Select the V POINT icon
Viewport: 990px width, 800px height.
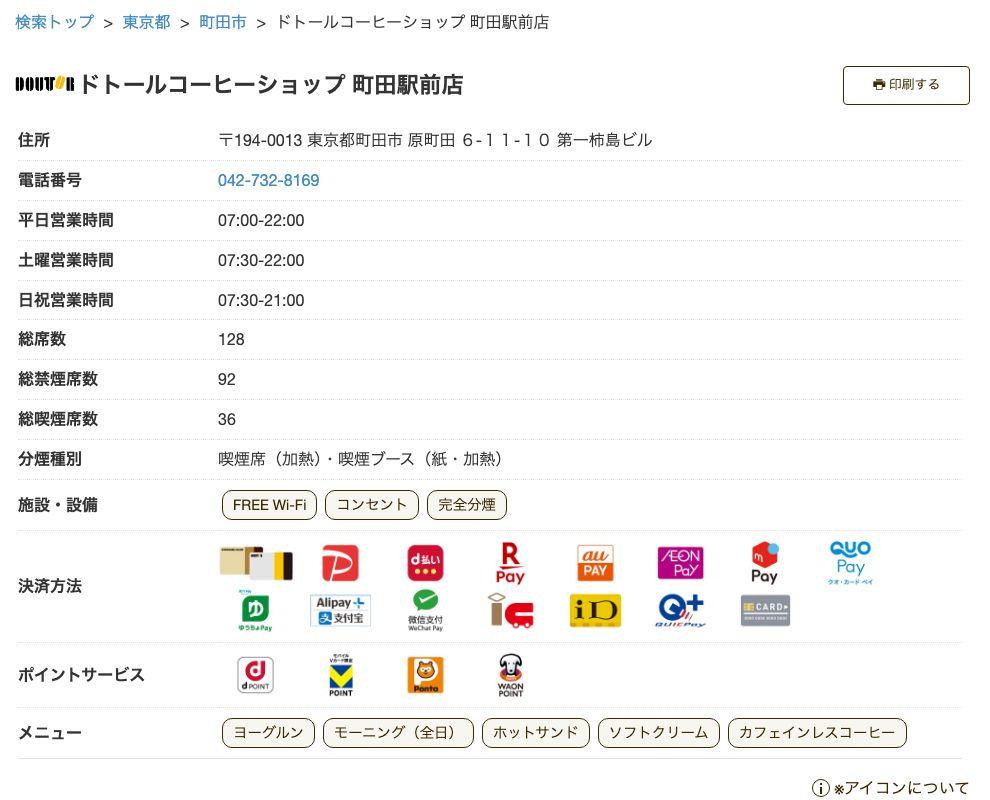[341, 675]
